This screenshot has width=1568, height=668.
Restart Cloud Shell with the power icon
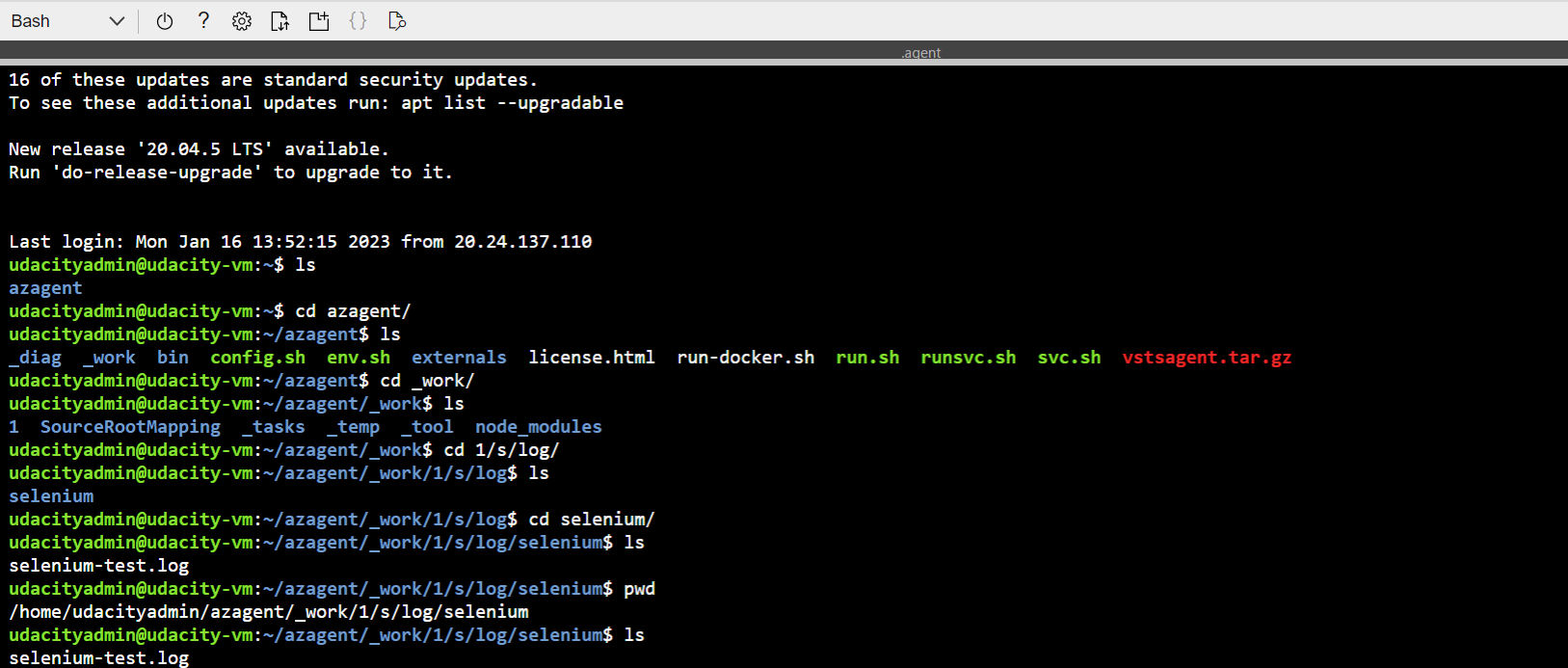coord(165,21)
